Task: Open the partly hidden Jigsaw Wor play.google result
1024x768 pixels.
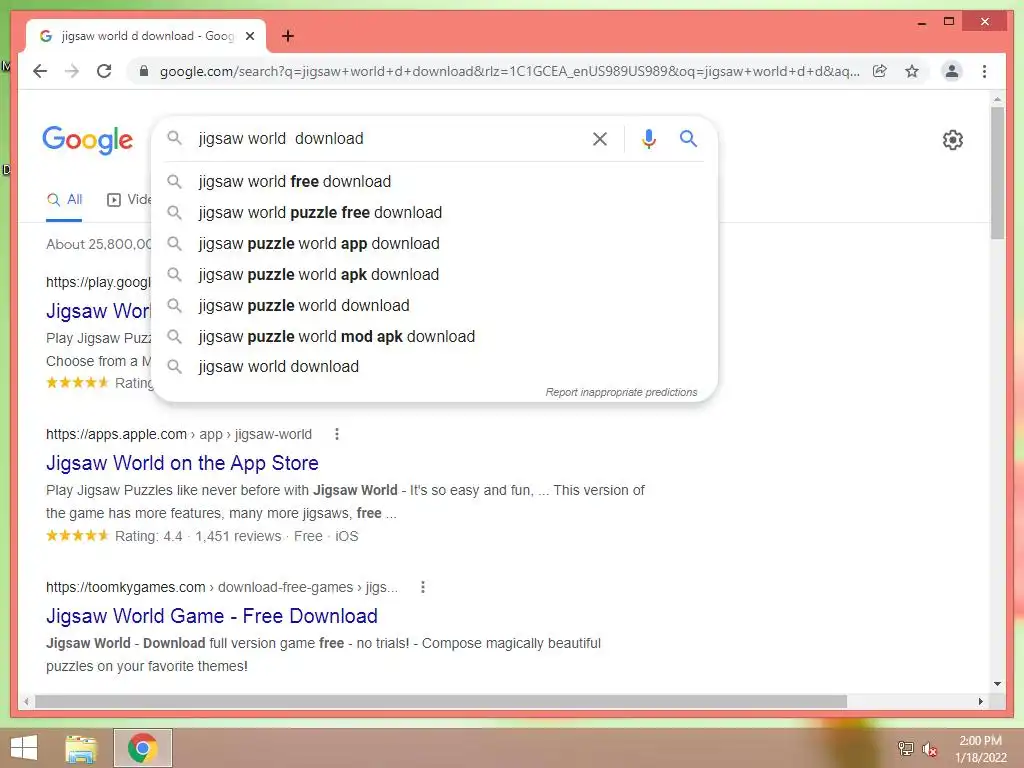Action: coord(98,311)
